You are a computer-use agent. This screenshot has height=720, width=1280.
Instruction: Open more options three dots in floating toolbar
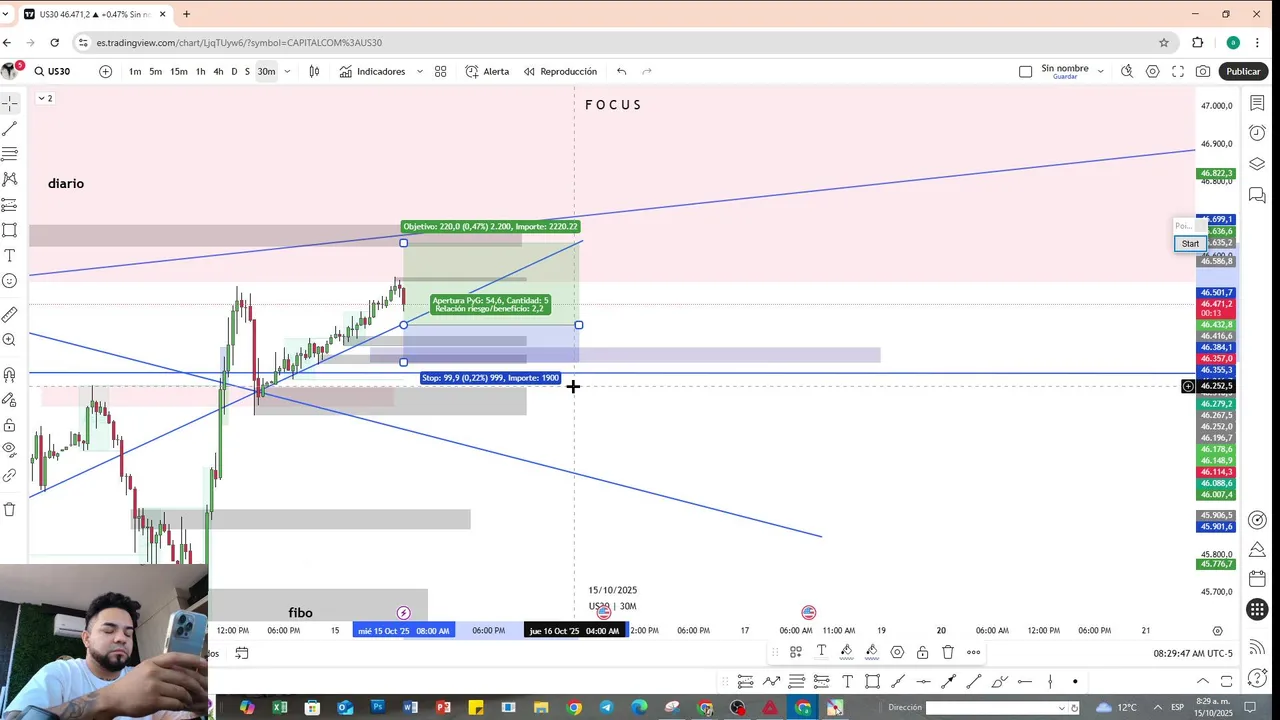pyautogui.click(x=973, y=652)
